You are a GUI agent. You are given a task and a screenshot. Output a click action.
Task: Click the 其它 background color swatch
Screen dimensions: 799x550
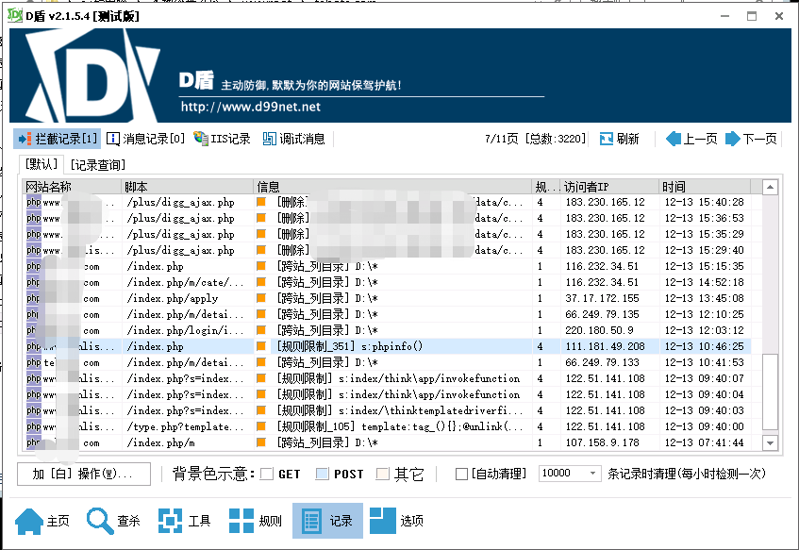[383, 474]
